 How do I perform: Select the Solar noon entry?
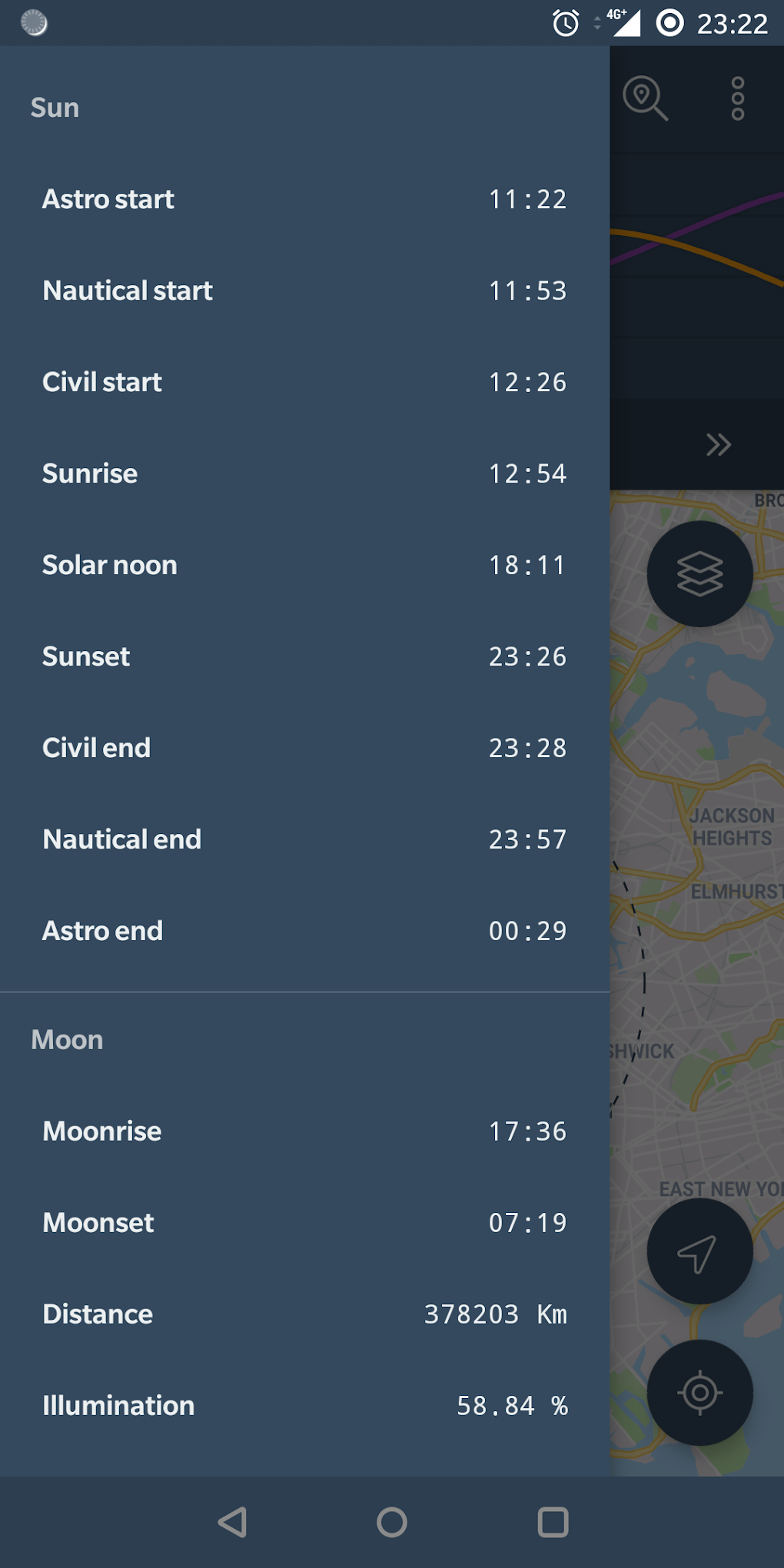click(x=304, y=564)
